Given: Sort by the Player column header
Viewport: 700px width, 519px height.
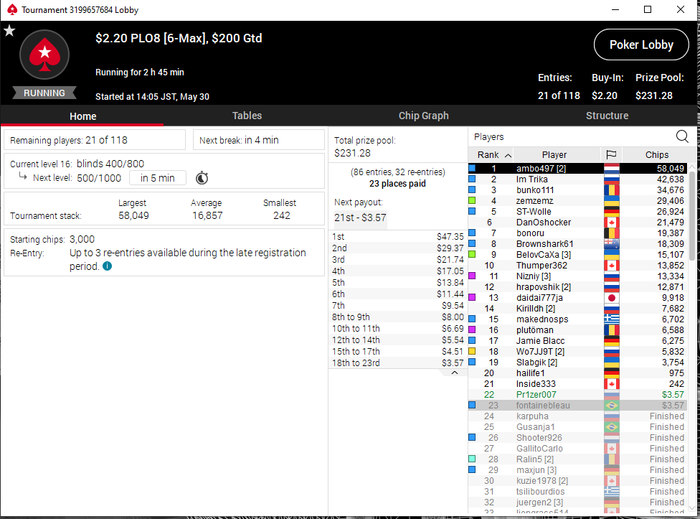Looking at the screenshot, I should click(554, 154).
